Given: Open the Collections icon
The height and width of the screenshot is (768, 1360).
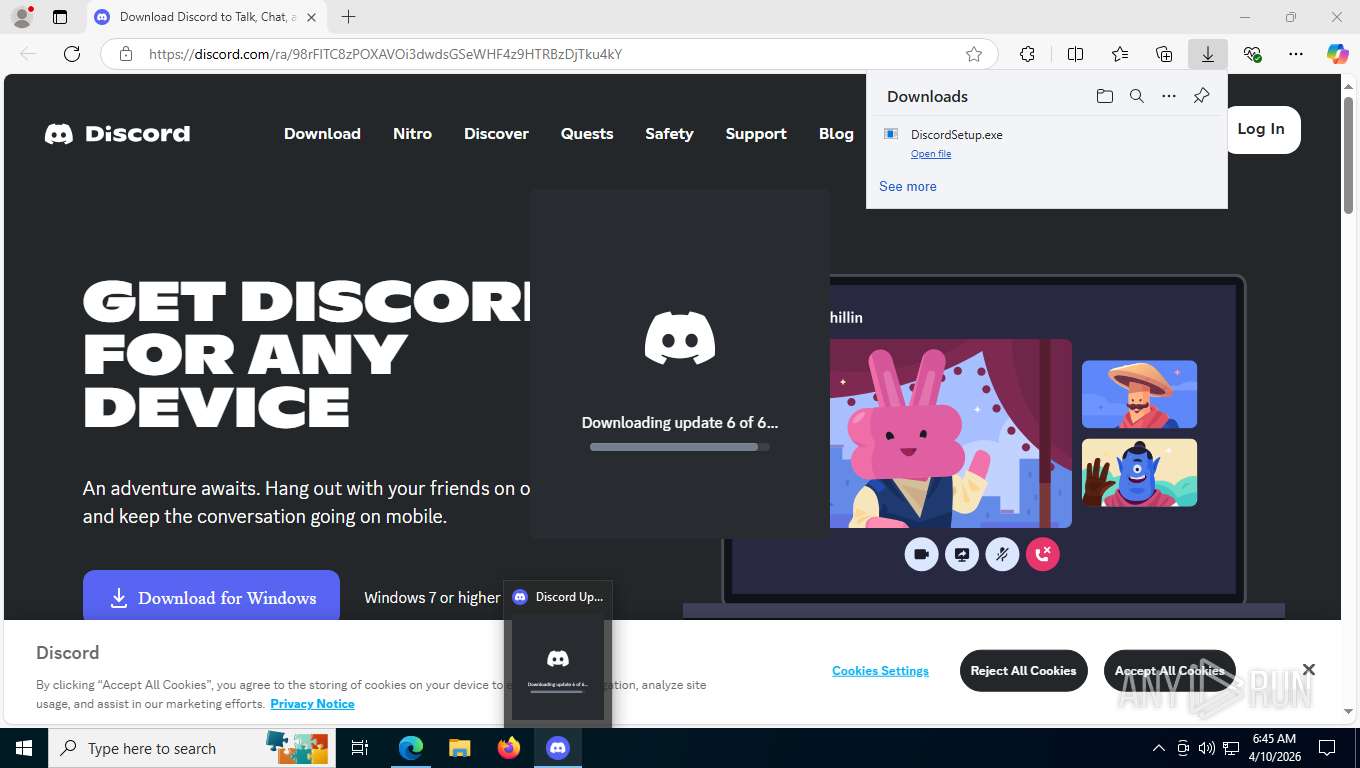Looking at the screenshot, I should (x=1164, y=54).
